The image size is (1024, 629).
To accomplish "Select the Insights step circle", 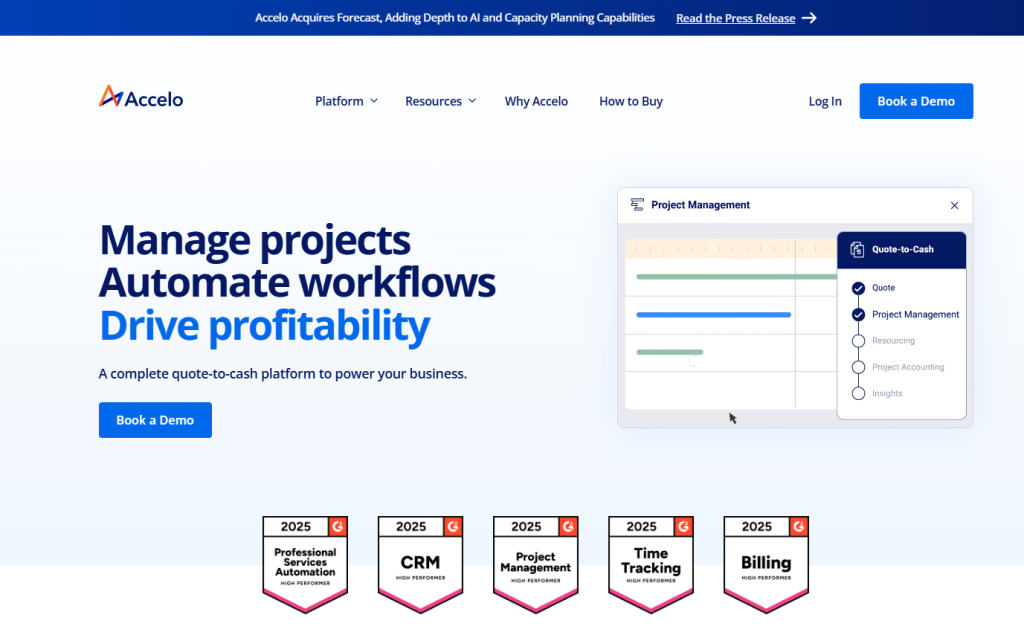I will pyautogui.click(x=858, y=394).
